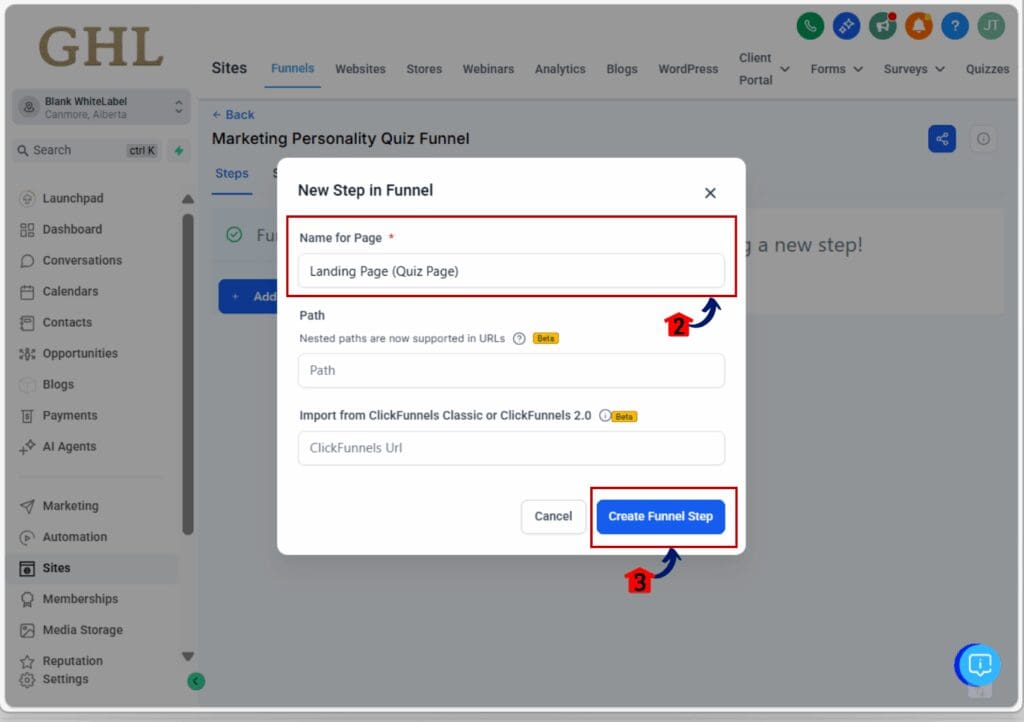Image resolution: width=1024 pixels, height=722 pixels.
Task: Expand the Forms dropdown
Action: tap(836, 69)
